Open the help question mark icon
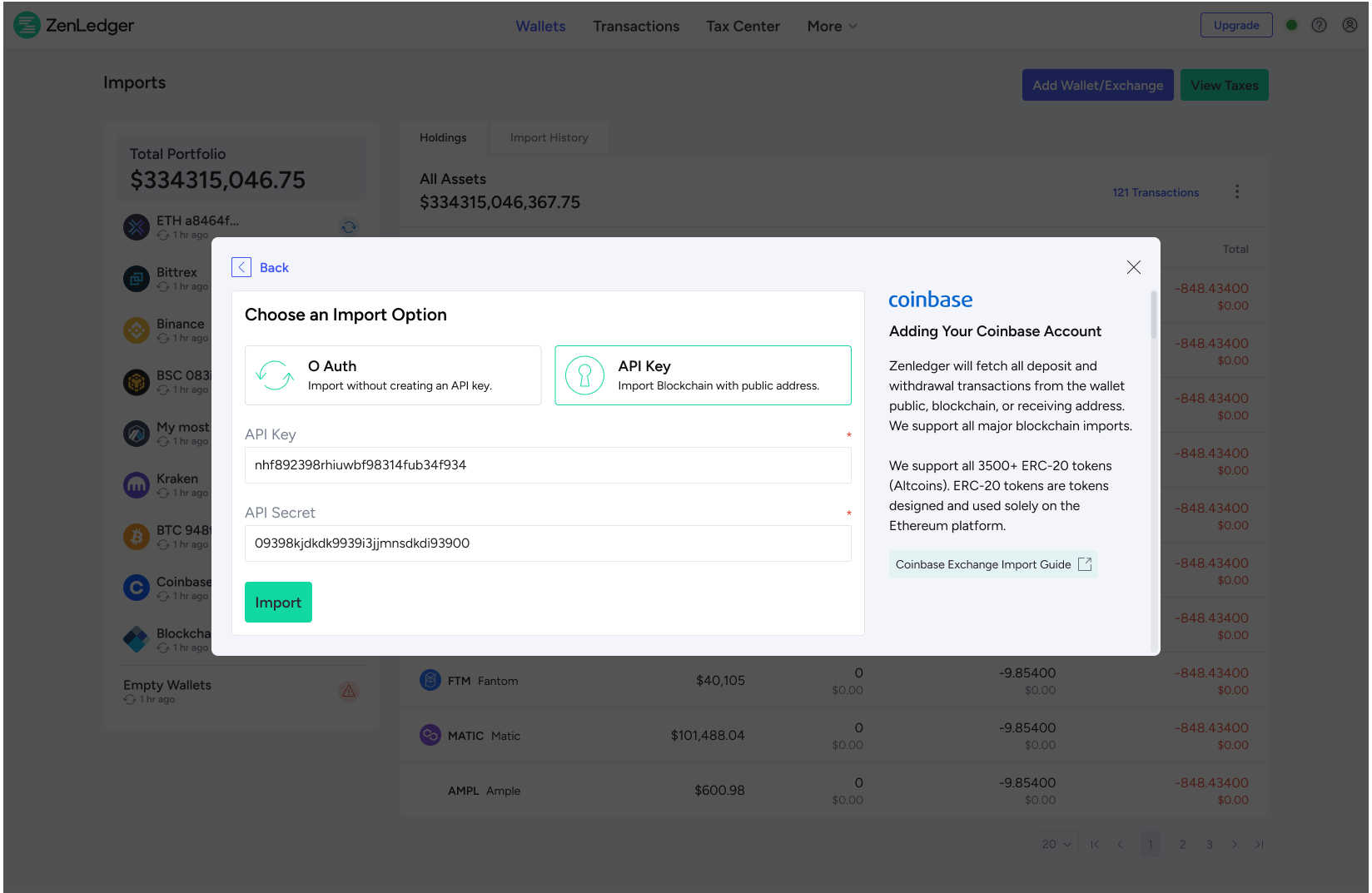The width and height of the screenshot is (1372, 893). (1319, 25)
